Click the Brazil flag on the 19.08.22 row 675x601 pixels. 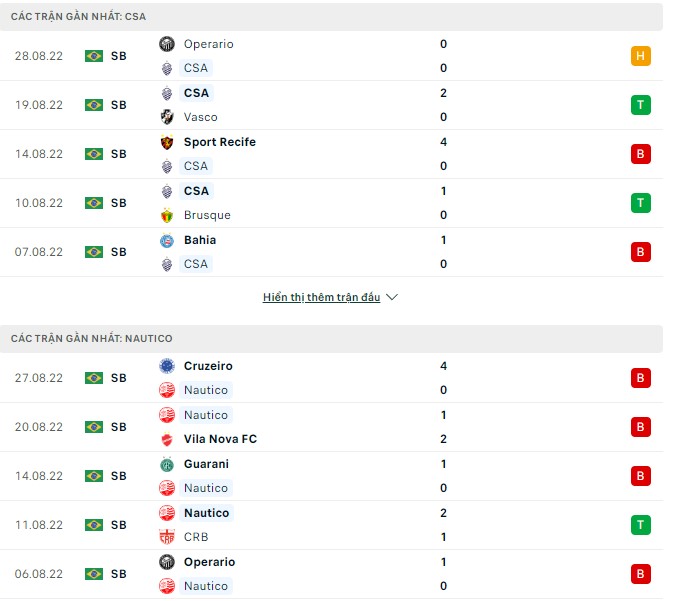pos(94,105)
